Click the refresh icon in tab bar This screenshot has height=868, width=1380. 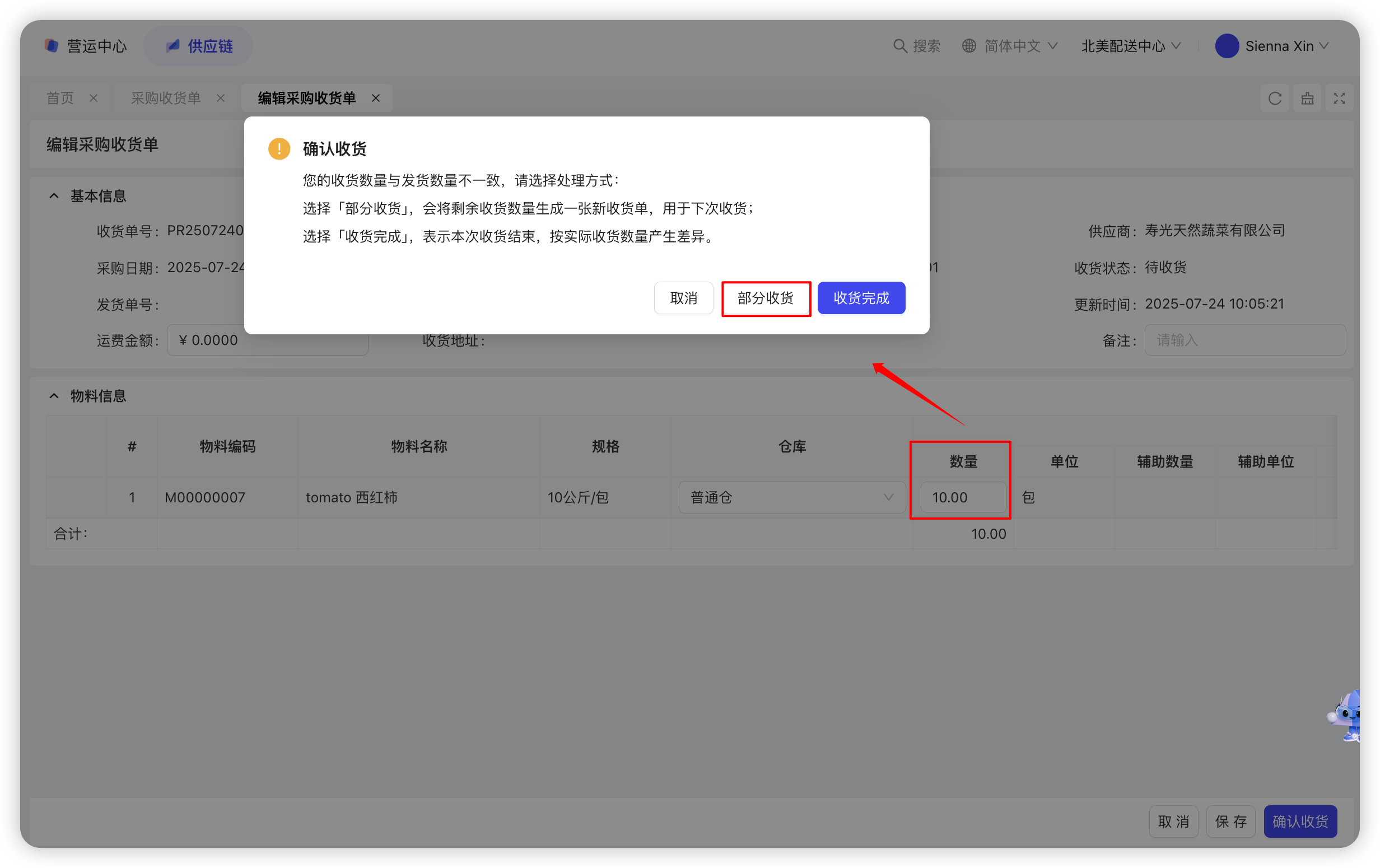coord(1275,99)
